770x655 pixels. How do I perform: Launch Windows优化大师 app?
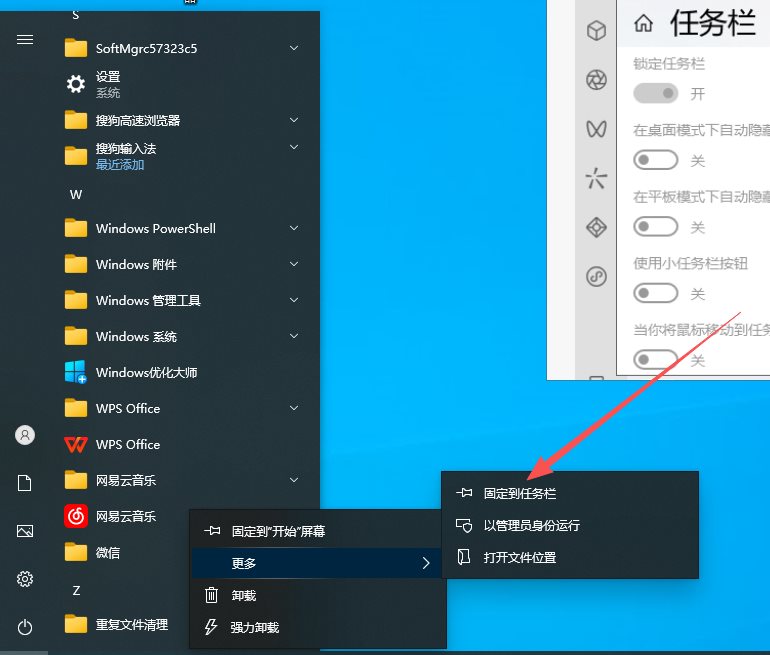click(x=131, y=373)
